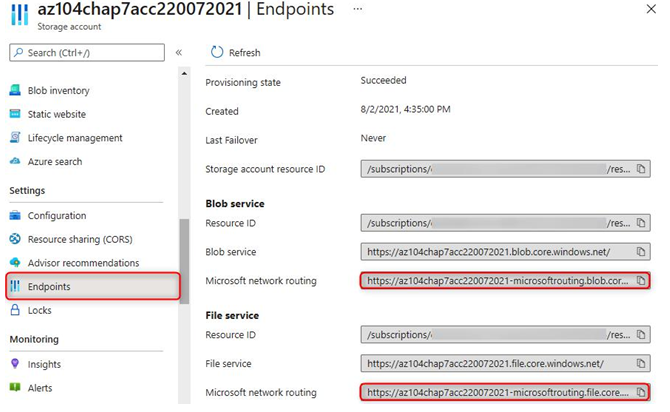
Task: Click the sidebar scroll up arrow
Action: pyautogui.click(x=184, y=74)
